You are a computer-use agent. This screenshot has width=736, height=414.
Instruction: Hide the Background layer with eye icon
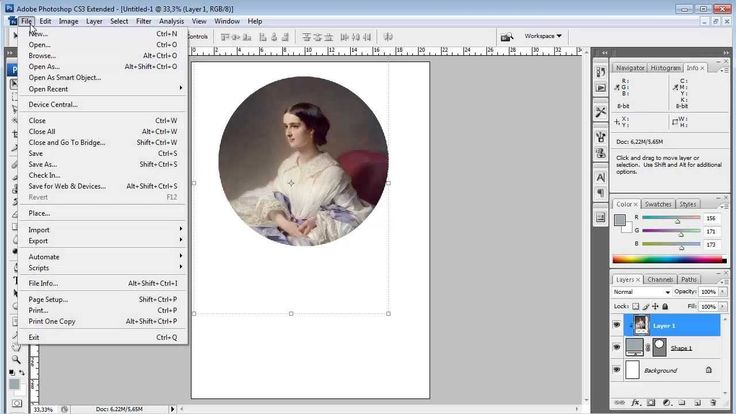coord(617,369)
